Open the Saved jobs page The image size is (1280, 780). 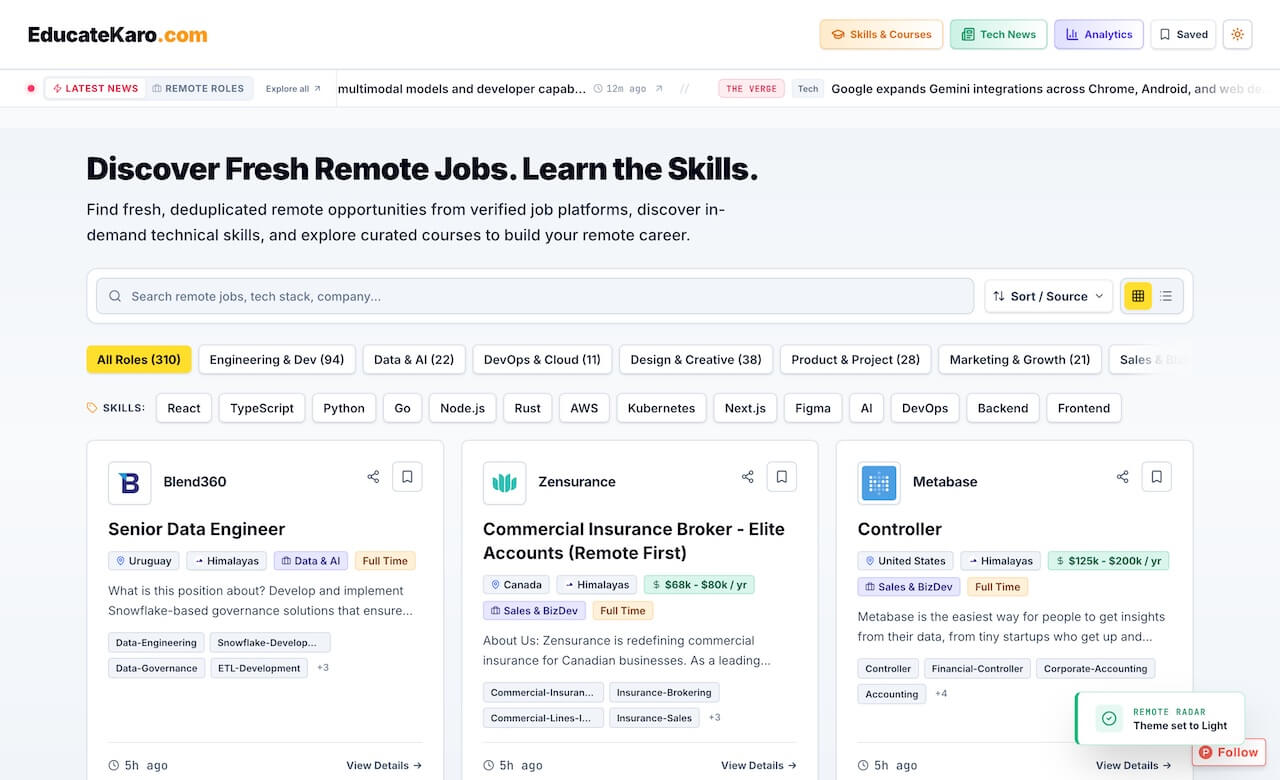(x=1183, y=34)
